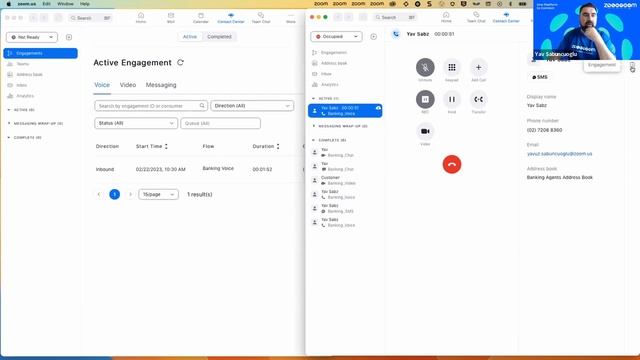The width and height of the screenshot is (640, 360).
Task: Click the Add Call plus icon
Action: click(x=478, y=67)
